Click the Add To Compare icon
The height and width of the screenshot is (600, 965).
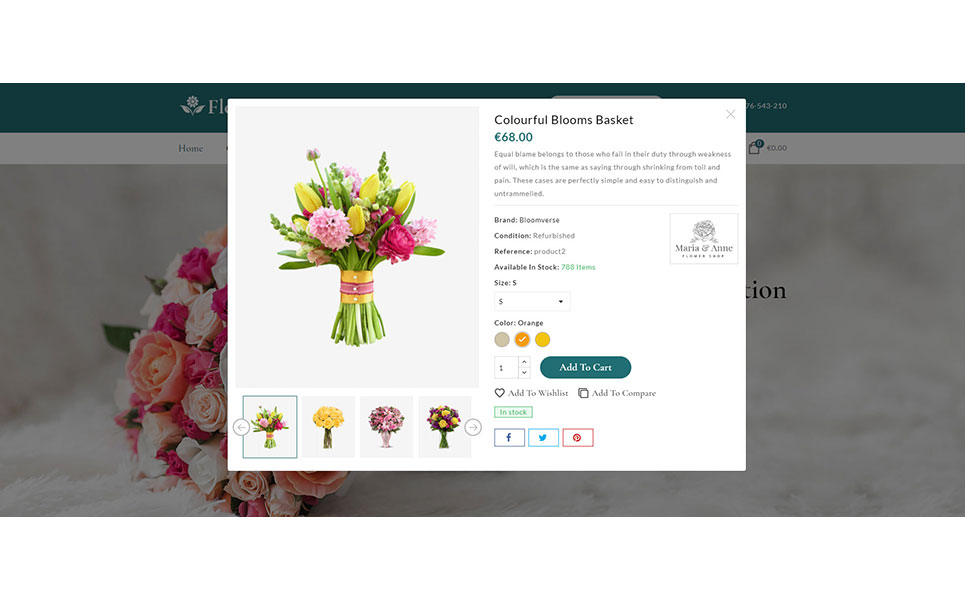pyautogui.click(x=583, y=393)
